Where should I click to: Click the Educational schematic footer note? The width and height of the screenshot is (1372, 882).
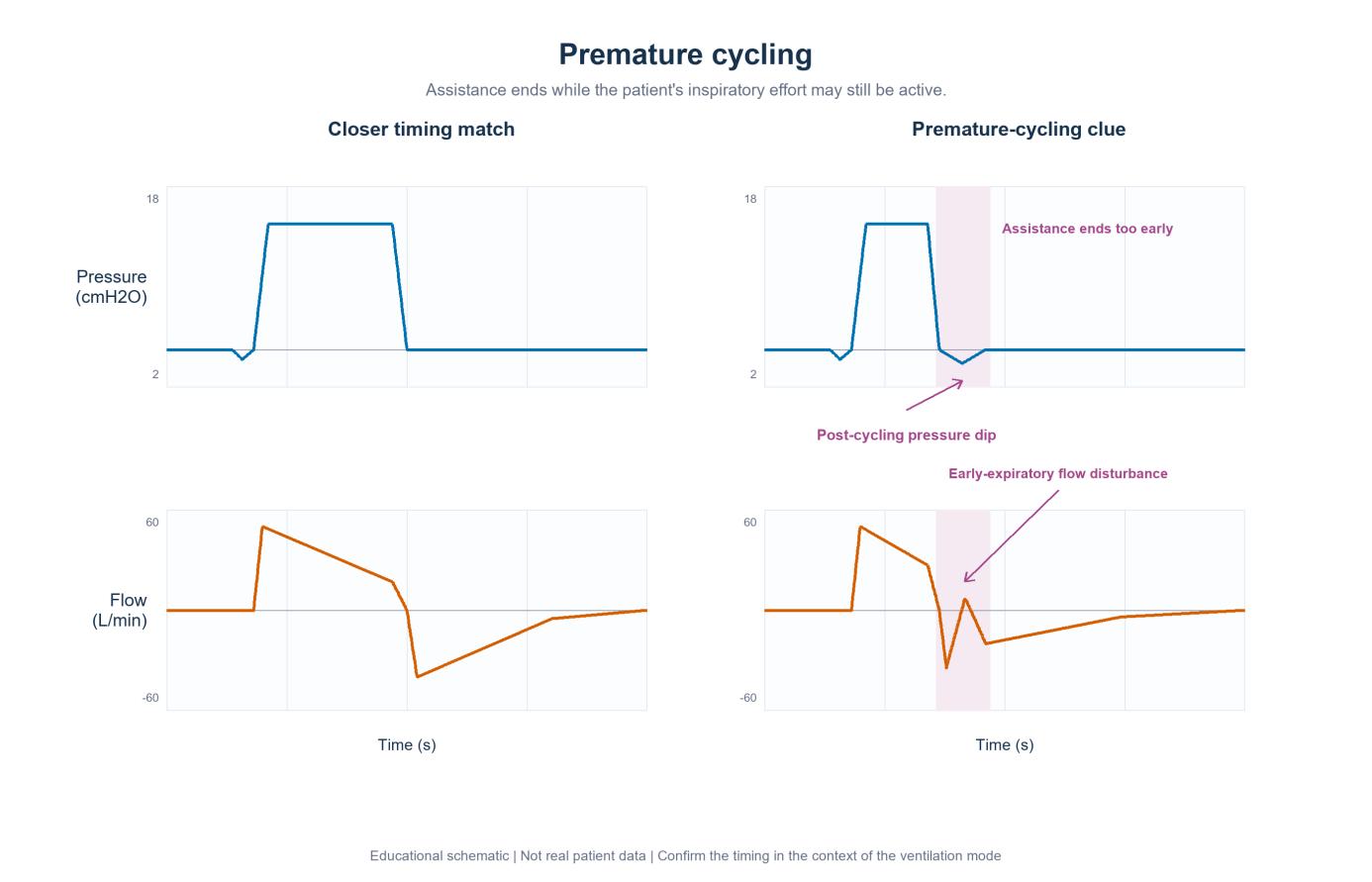[x=685, y=855]
